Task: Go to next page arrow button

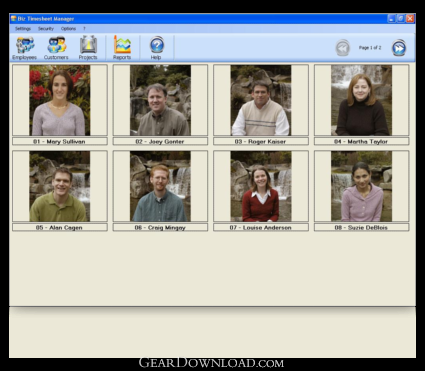Action: tap(399, 48)
